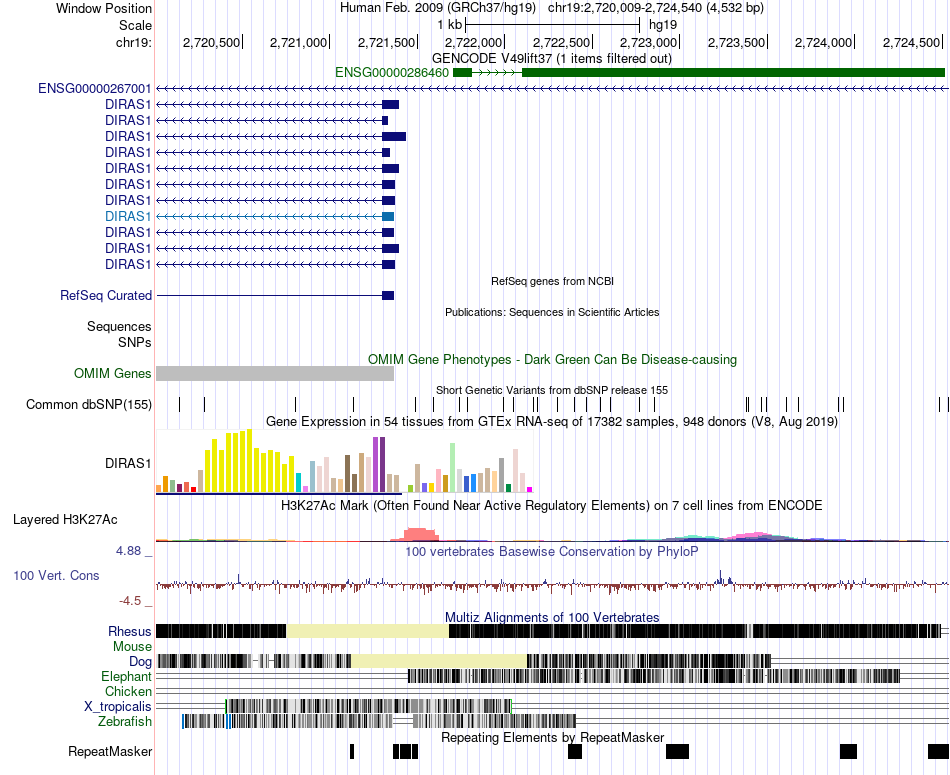Click the RepeatMasker track label
This screenshot has height=775, width=950.
point(110,751)
